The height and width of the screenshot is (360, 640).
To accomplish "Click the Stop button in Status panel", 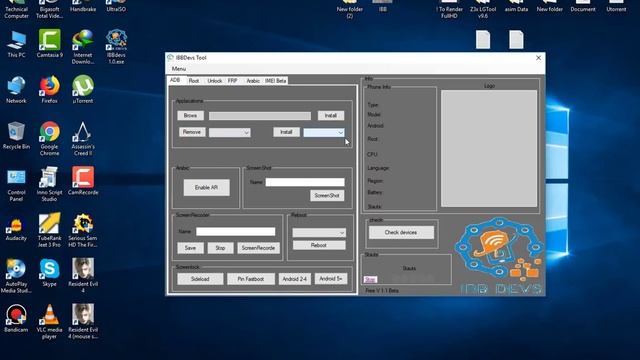I will click(370, 280).
